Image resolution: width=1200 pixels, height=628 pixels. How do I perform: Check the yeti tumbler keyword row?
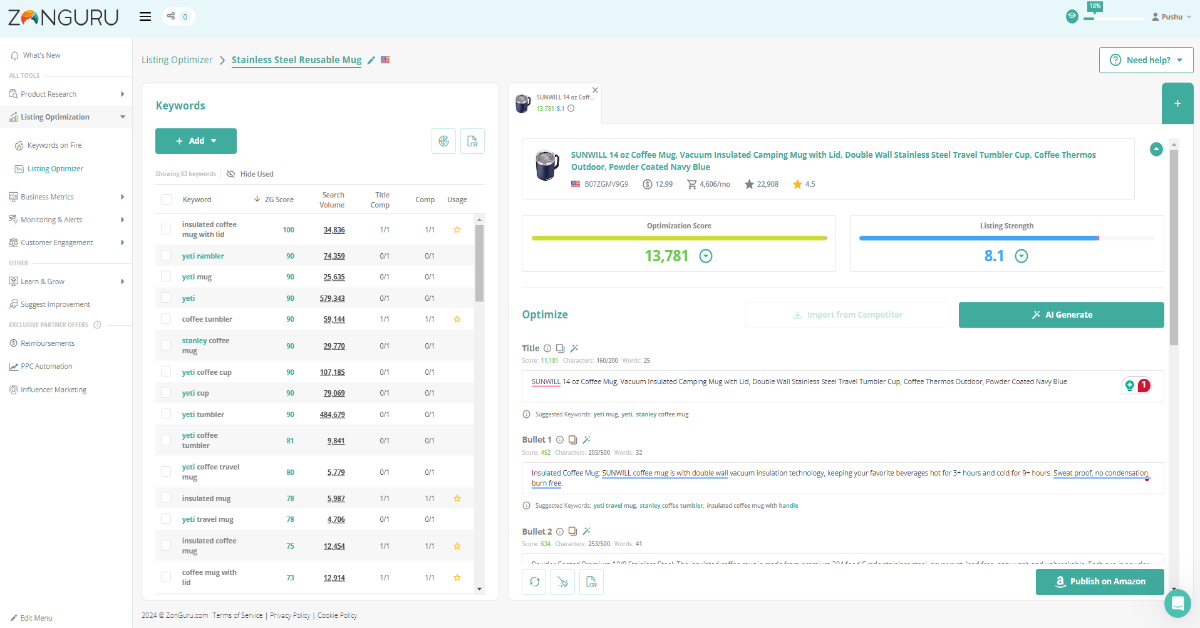pyautogui.click(x=166, y=414)
